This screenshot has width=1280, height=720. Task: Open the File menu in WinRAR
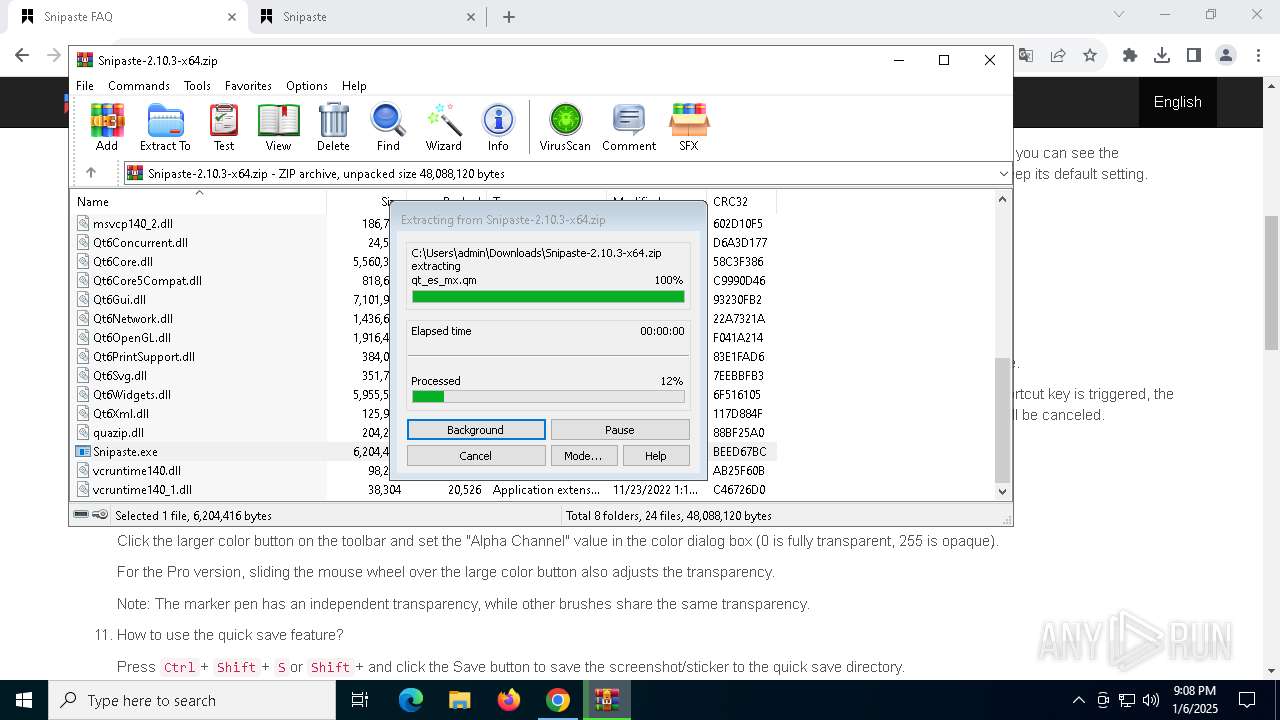(85, 86)
